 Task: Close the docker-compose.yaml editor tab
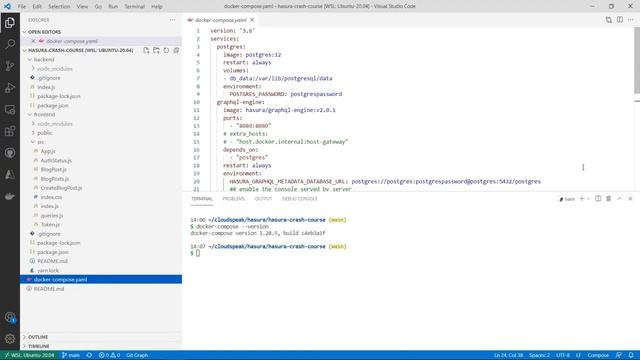pos(252,20)
